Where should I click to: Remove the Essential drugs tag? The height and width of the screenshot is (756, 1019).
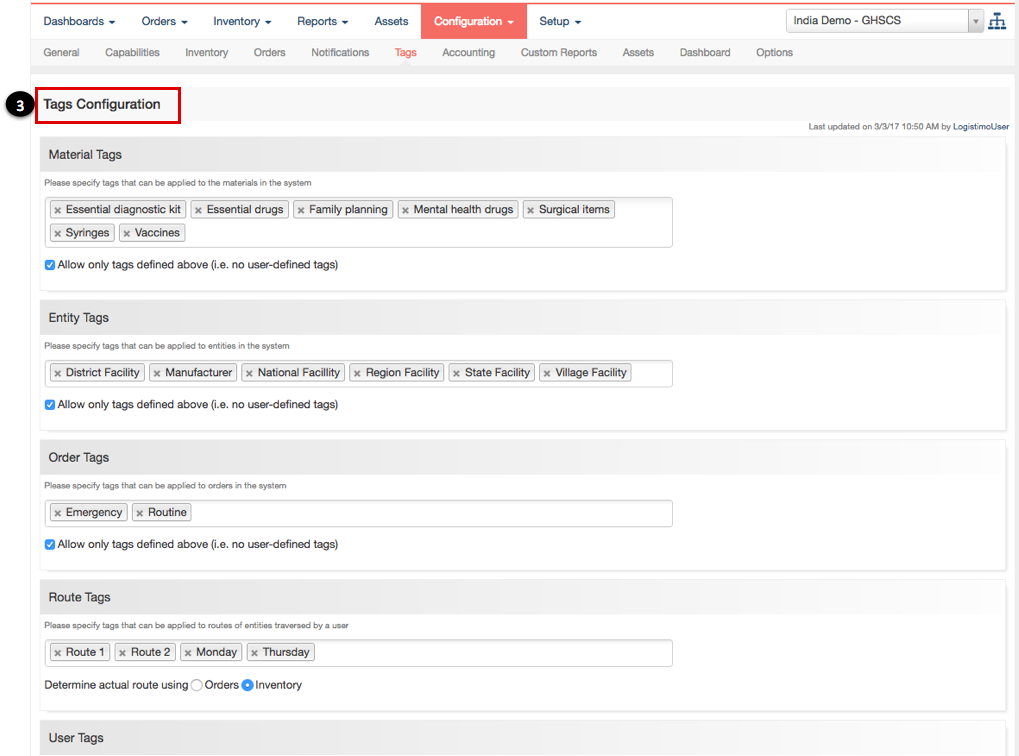pos(198,210)
